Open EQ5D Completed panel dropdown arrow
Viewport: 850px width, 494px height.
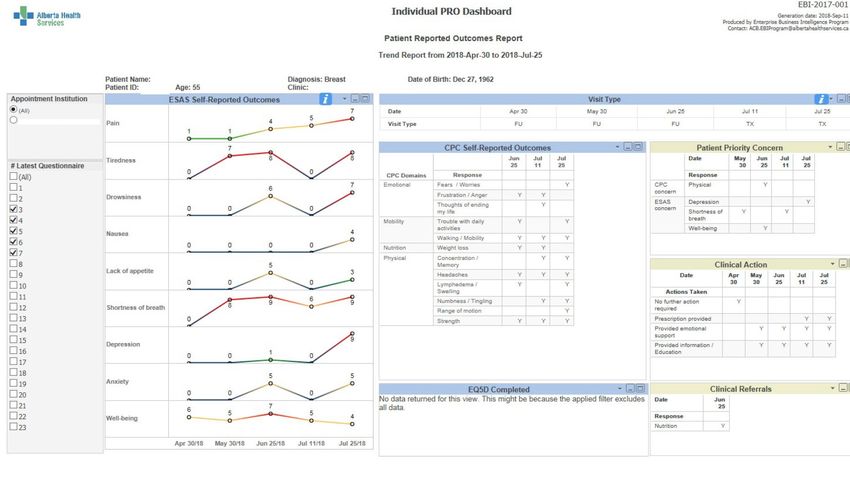[620, 388]
